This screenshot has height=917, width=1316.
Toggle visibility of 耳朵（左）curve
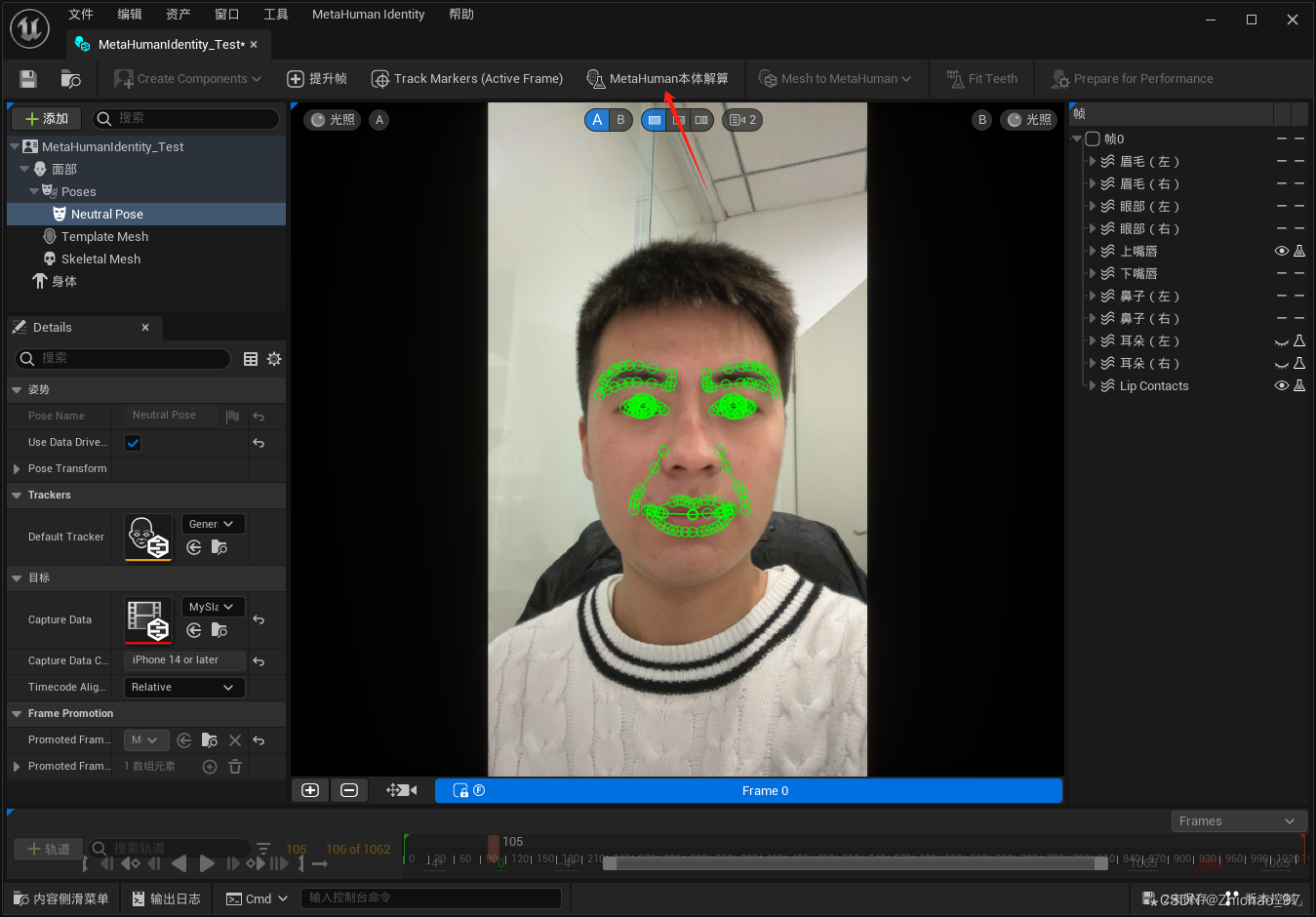[1282, 341]
